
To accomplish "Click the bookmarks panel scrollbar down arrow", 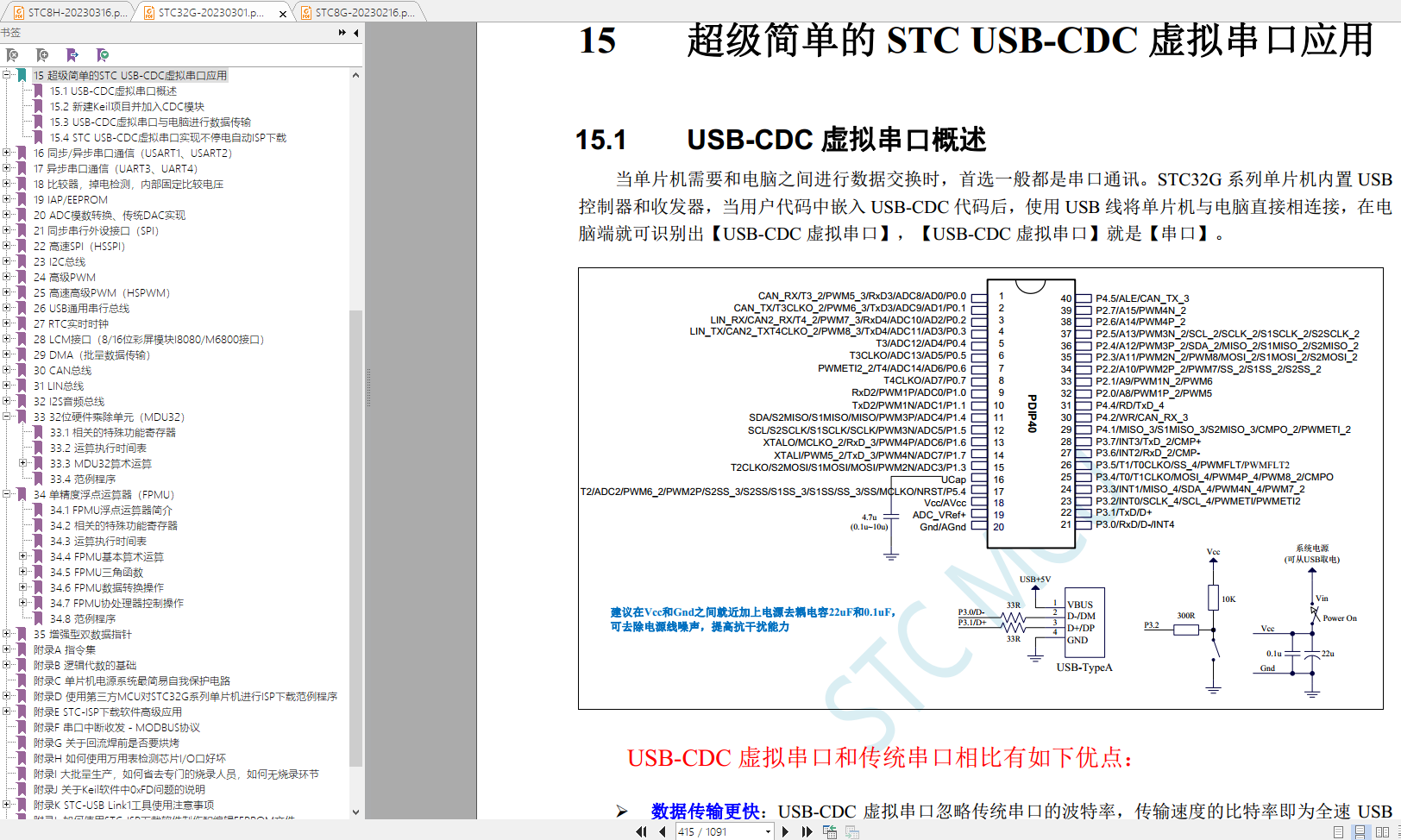I will coord(356,812).
